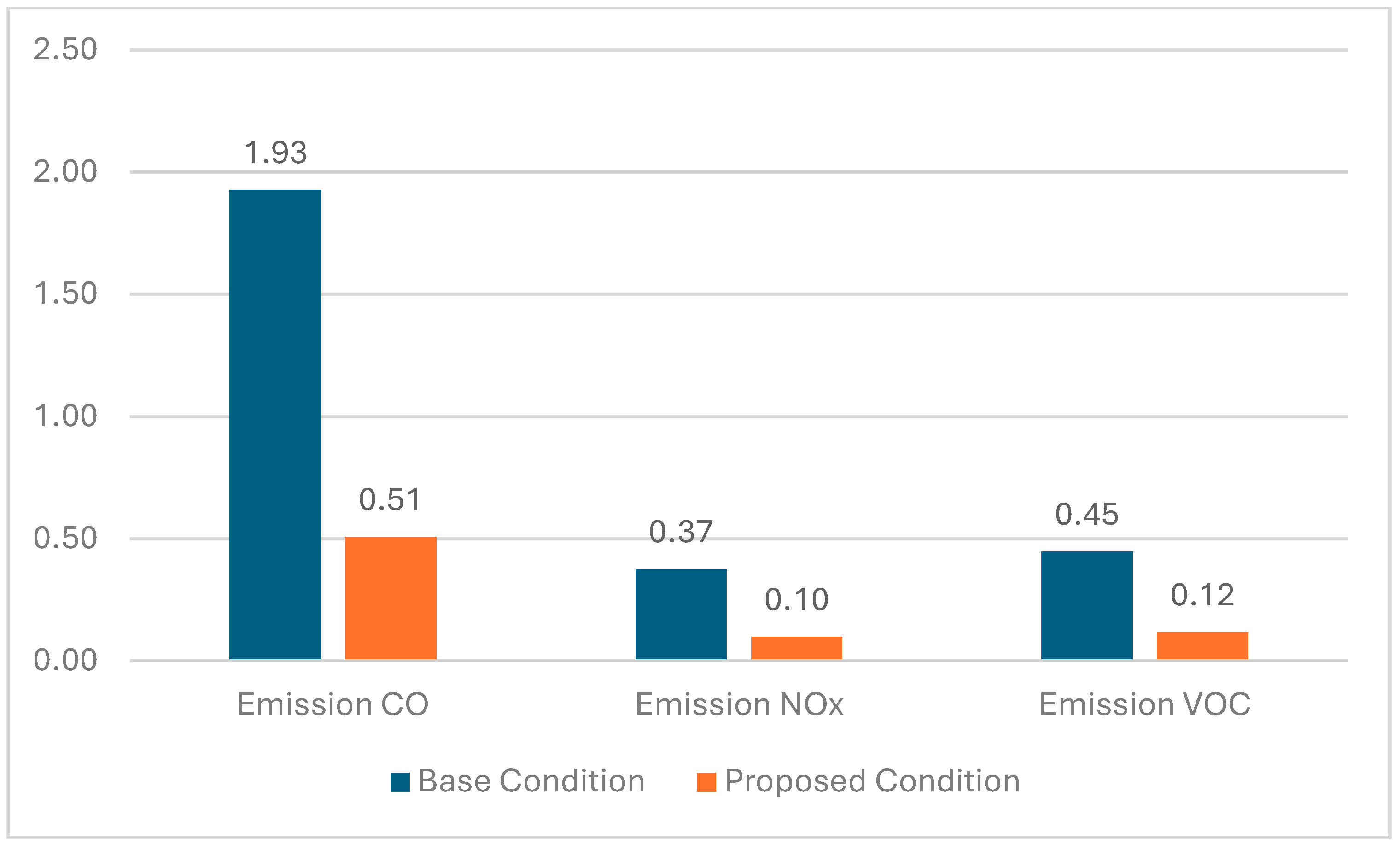Select the Emission VOC axis label
This screenshot has width=1400, height=850.
pyautogui.click(x=1144, y=704)
